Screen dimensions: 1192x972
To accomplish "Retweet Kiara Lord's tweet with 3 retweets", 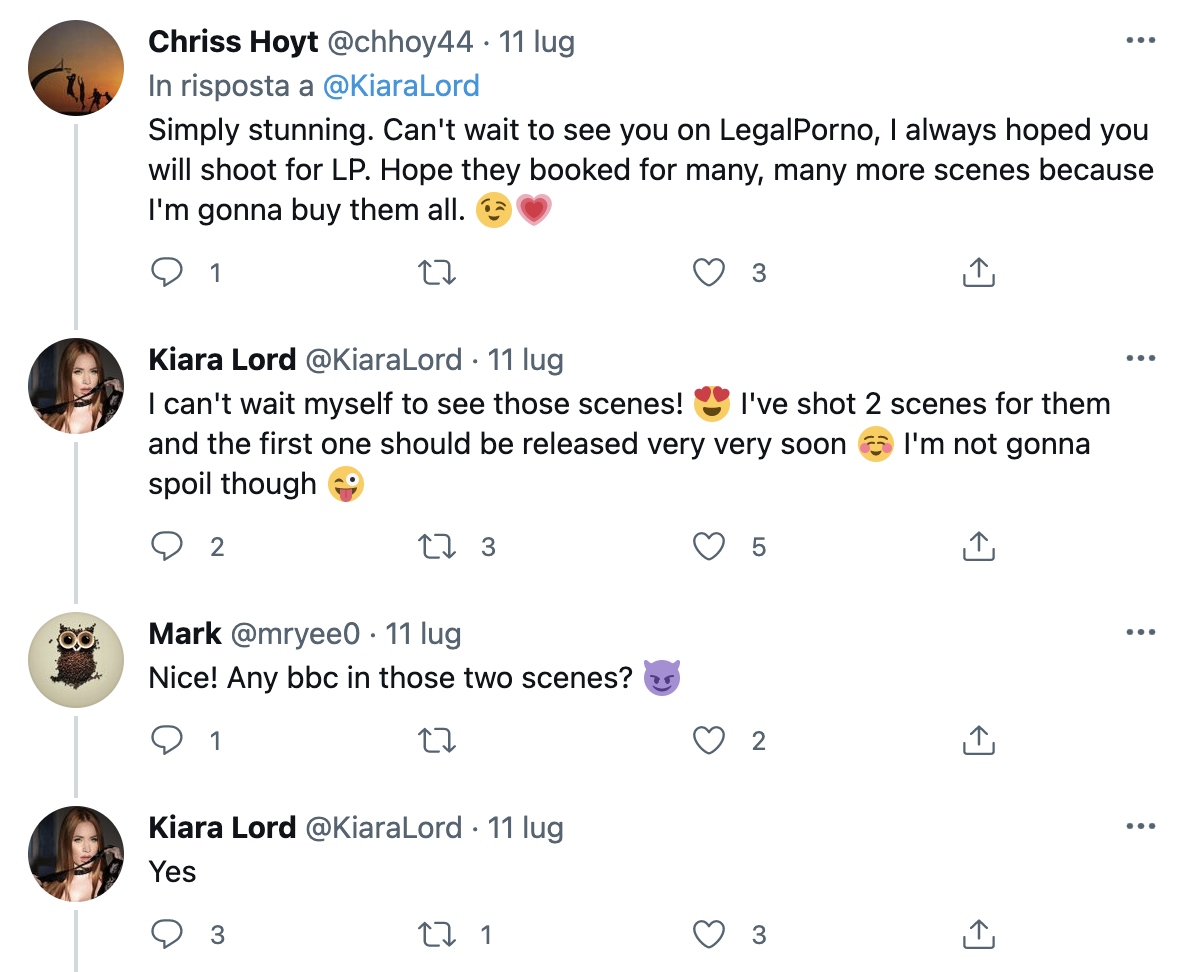I will point(437,546).
